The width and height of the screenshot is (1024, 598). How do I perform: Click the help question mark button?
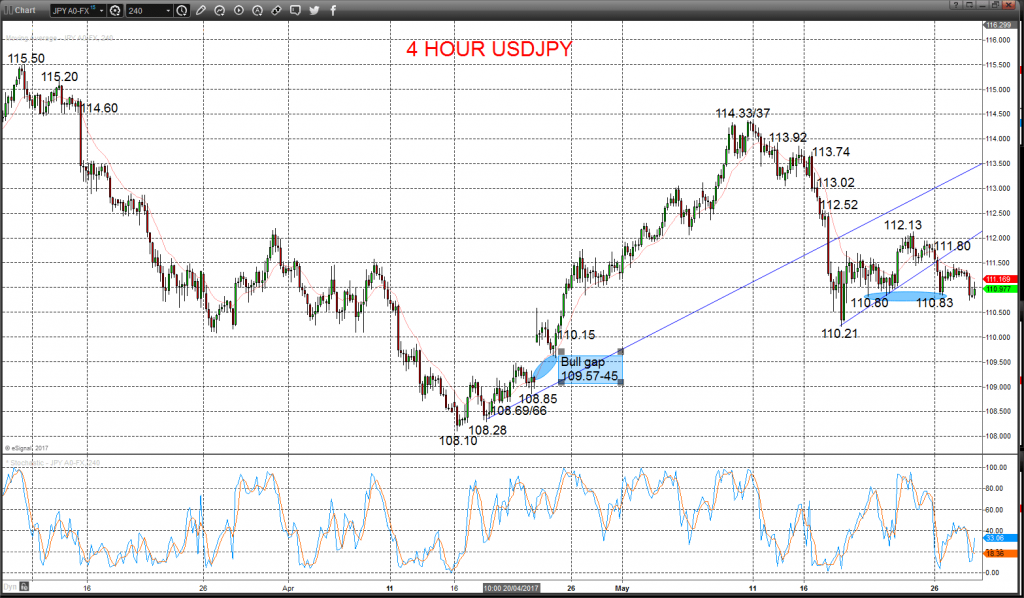click(955, 5)
